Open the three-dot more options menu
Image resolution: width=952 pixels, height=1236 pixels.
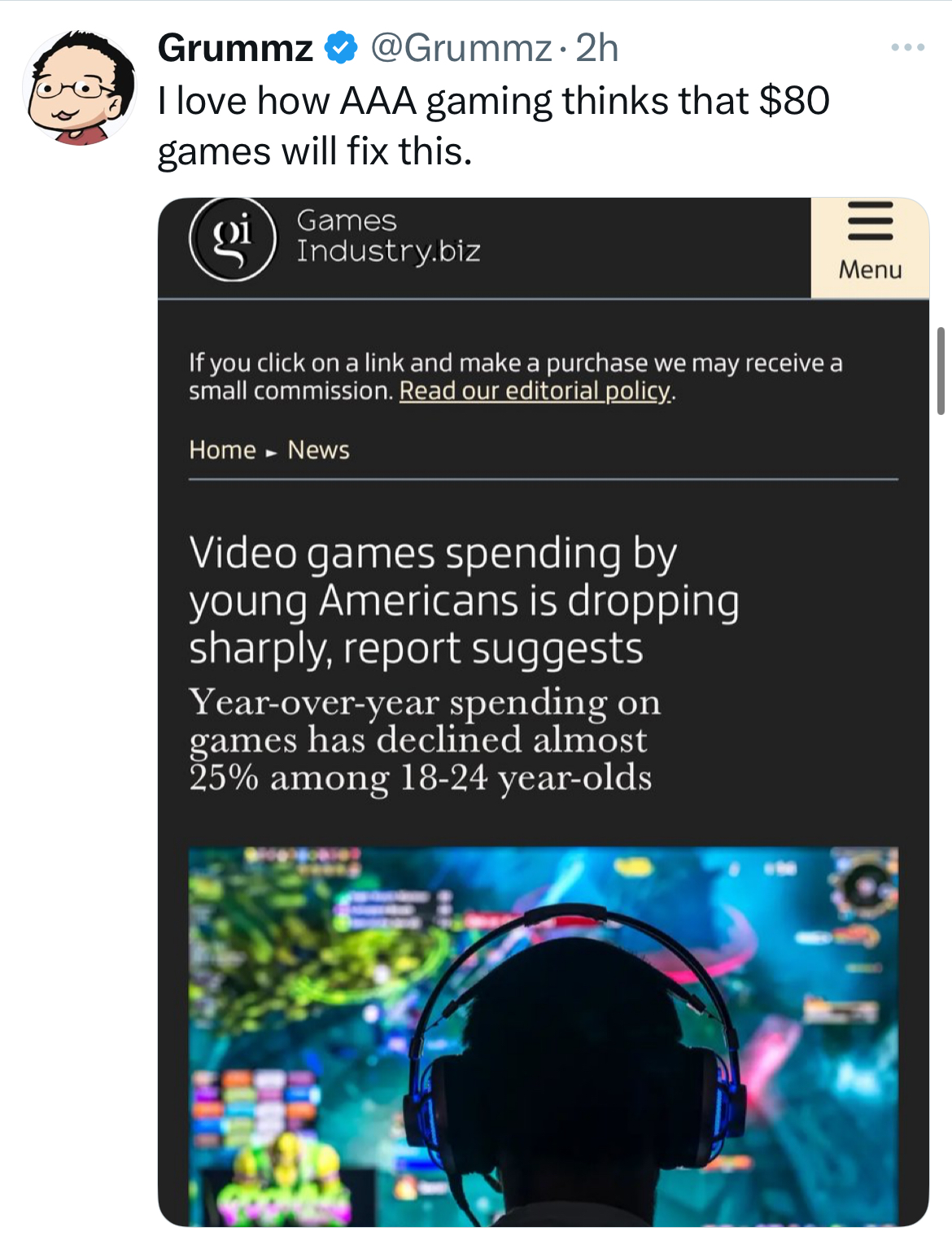coord(907,48)
